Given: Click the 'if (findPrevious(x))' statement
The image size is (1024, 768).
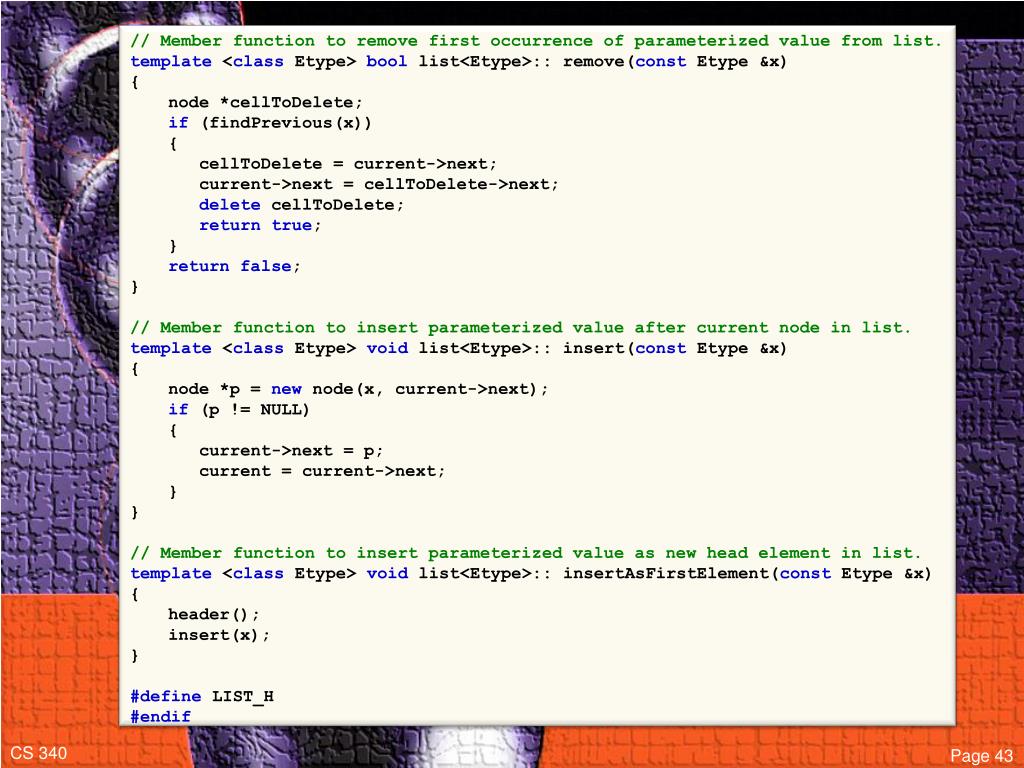Looking at the screenshot, I should (270, 123).
